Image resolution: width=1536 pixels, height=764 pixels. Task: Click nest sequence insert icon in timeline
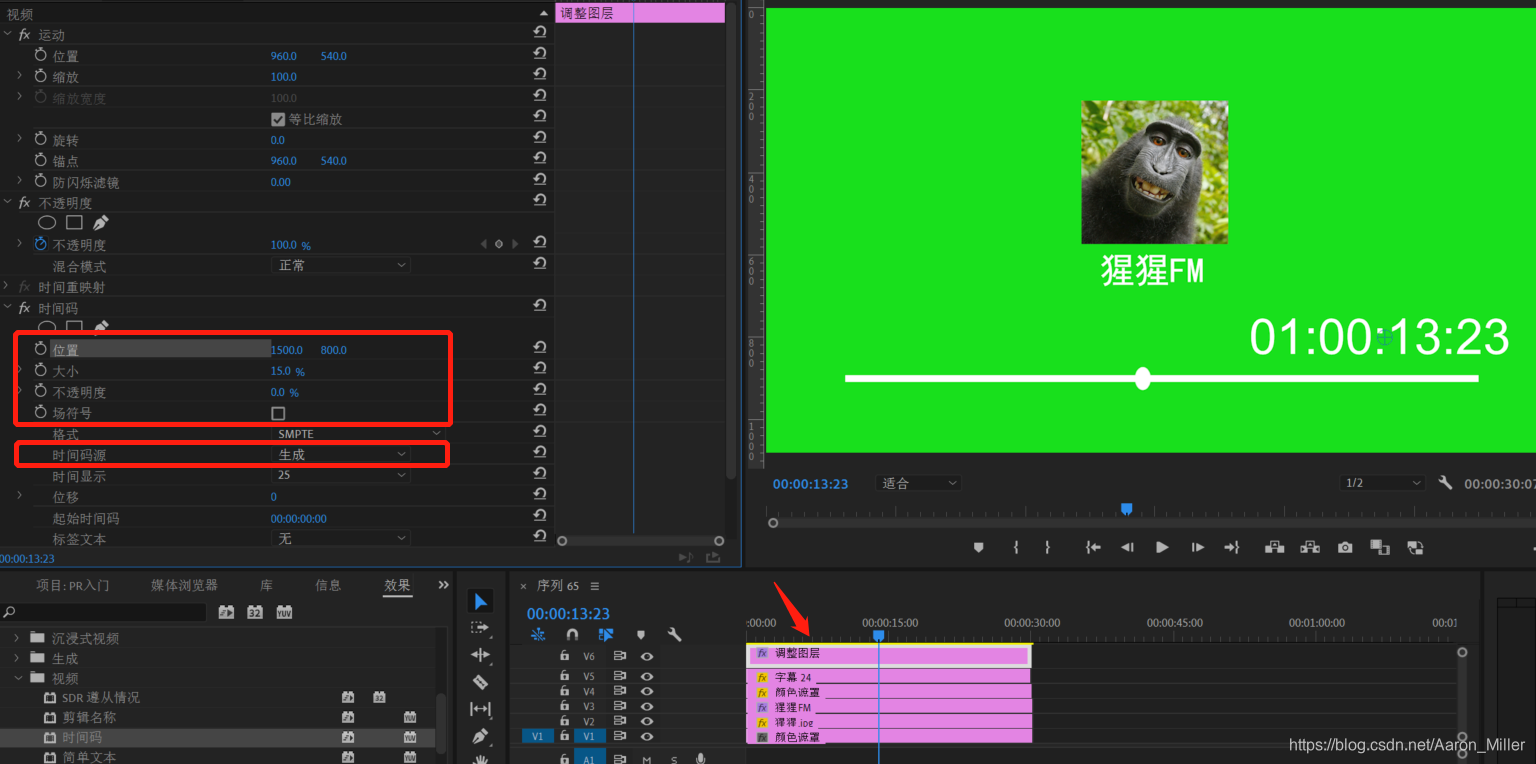(x=538, y=634)
